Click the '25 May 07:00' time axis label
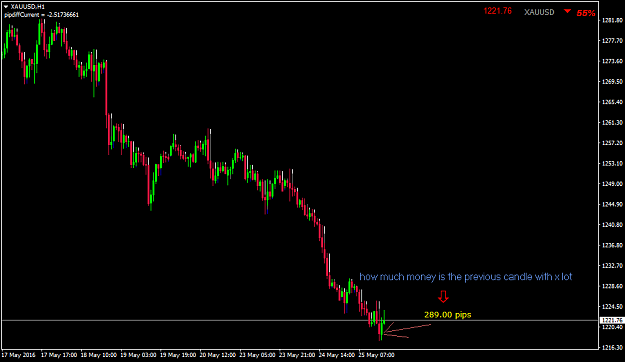 click(x=376, y=355)
